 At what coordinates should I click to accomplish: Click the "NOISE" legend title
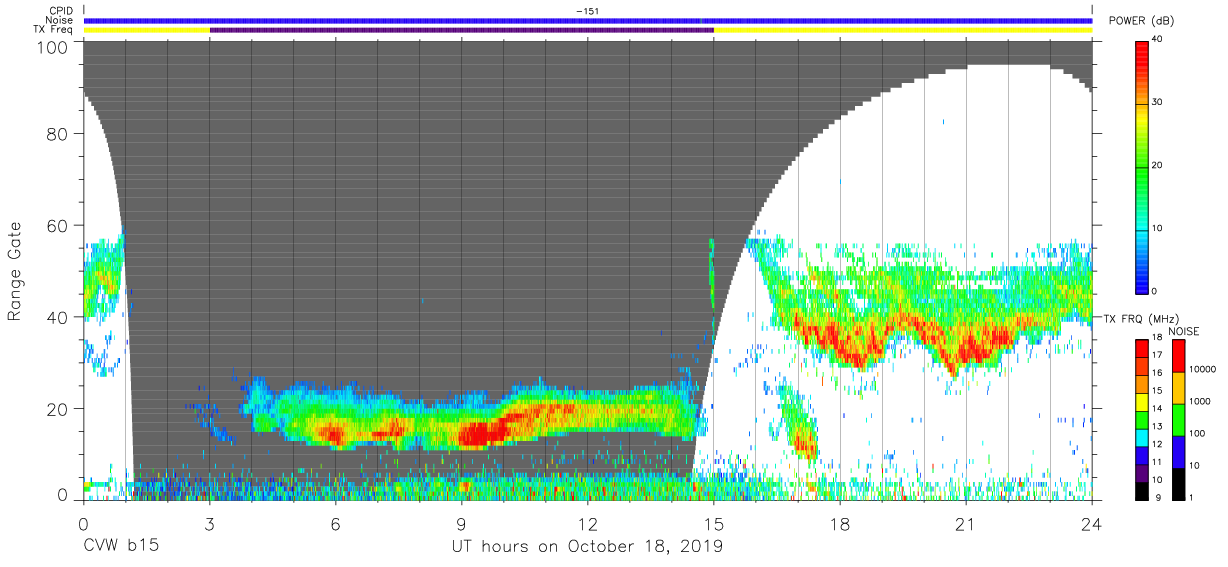point(1182,331)
